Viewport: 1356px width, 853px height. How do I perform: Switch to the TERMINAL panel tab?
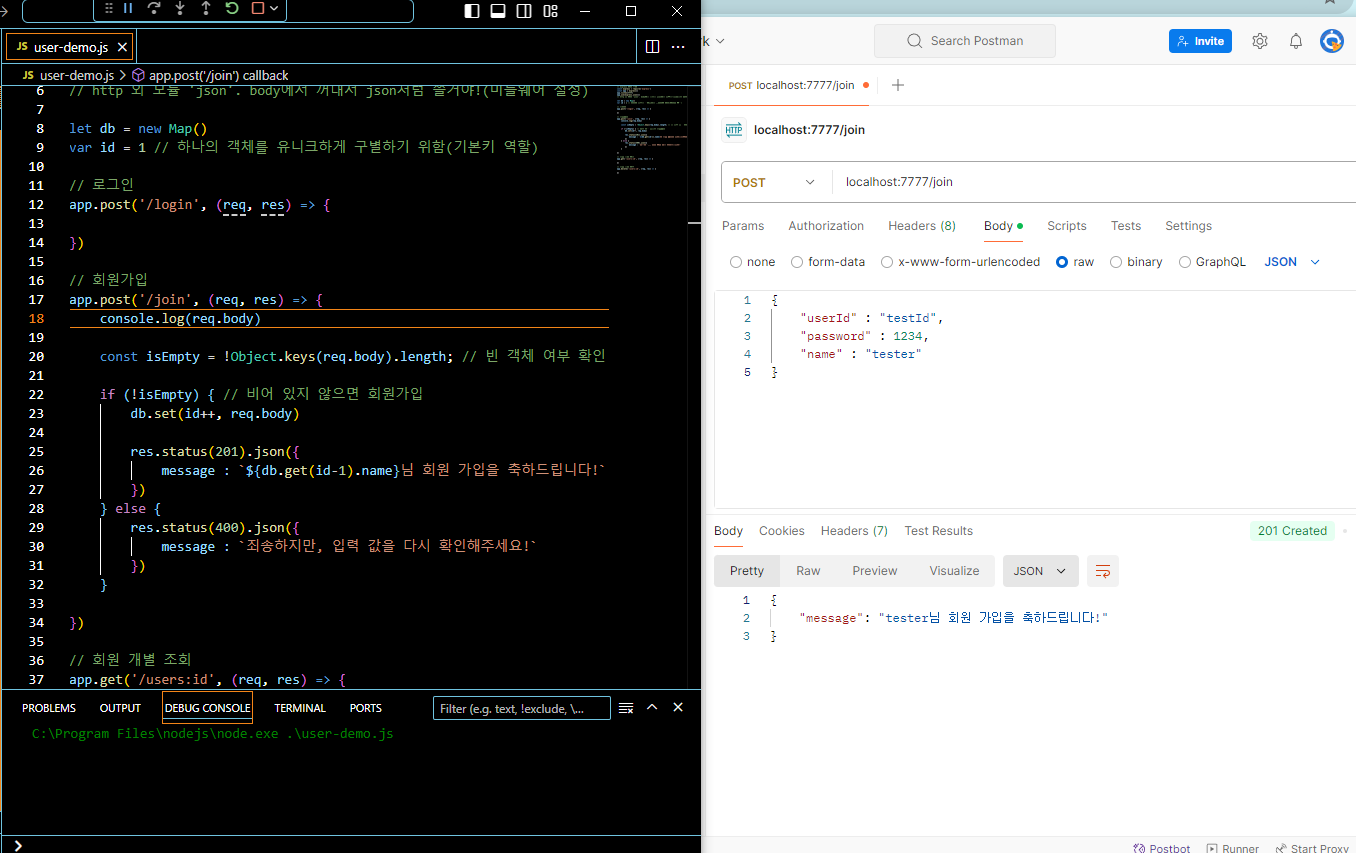pos(300,708)
